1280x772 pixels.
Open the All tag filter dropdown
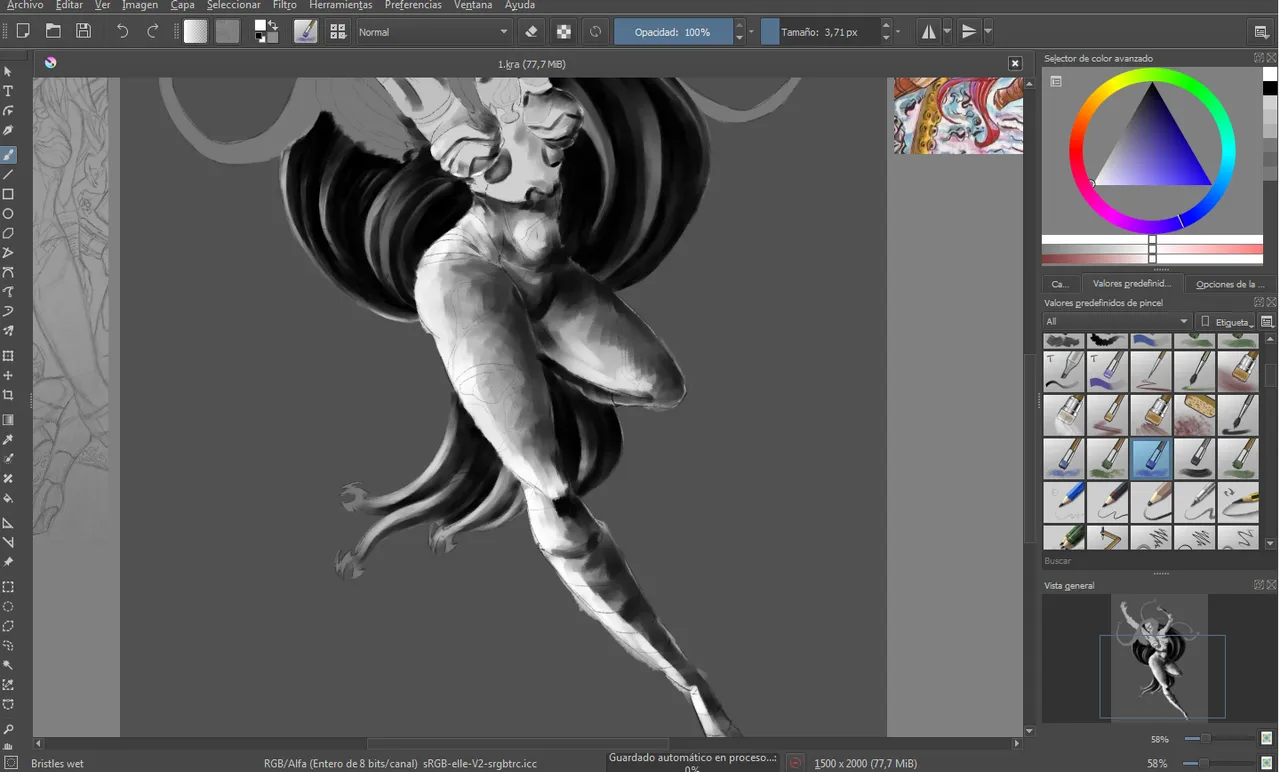click(1117, 321)
